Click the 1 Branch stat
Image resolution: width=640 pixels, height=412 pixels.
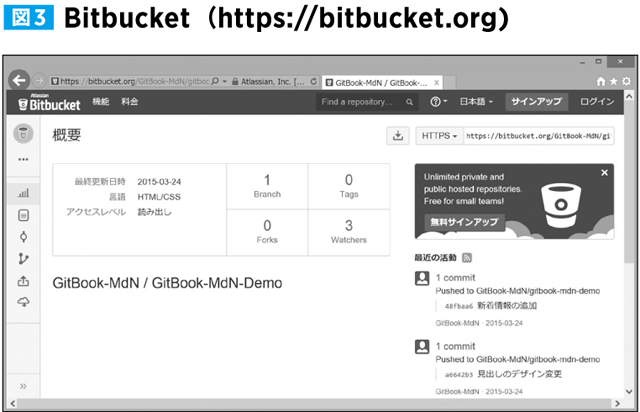267,186
